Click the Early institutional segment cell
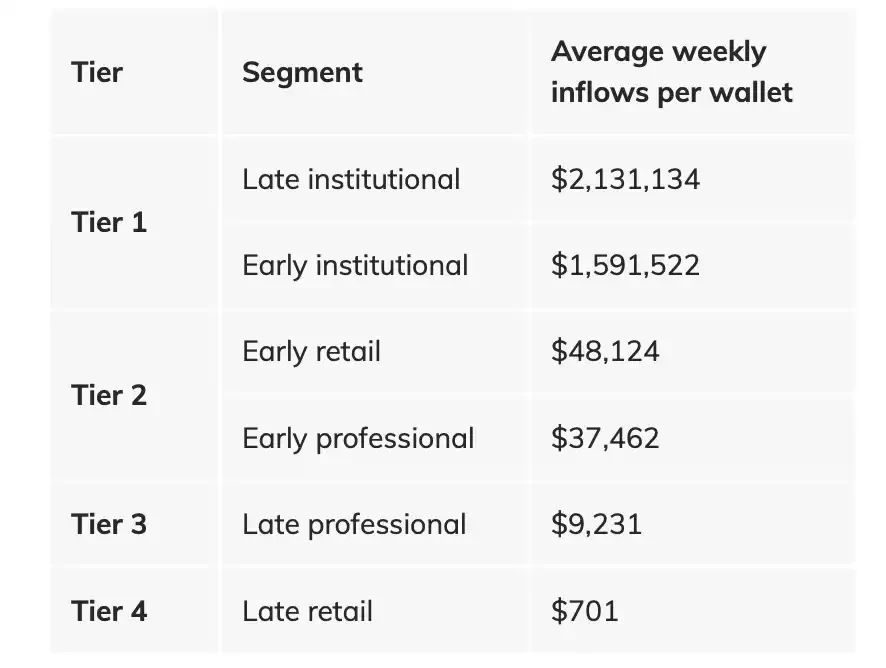 pos(355,265)
